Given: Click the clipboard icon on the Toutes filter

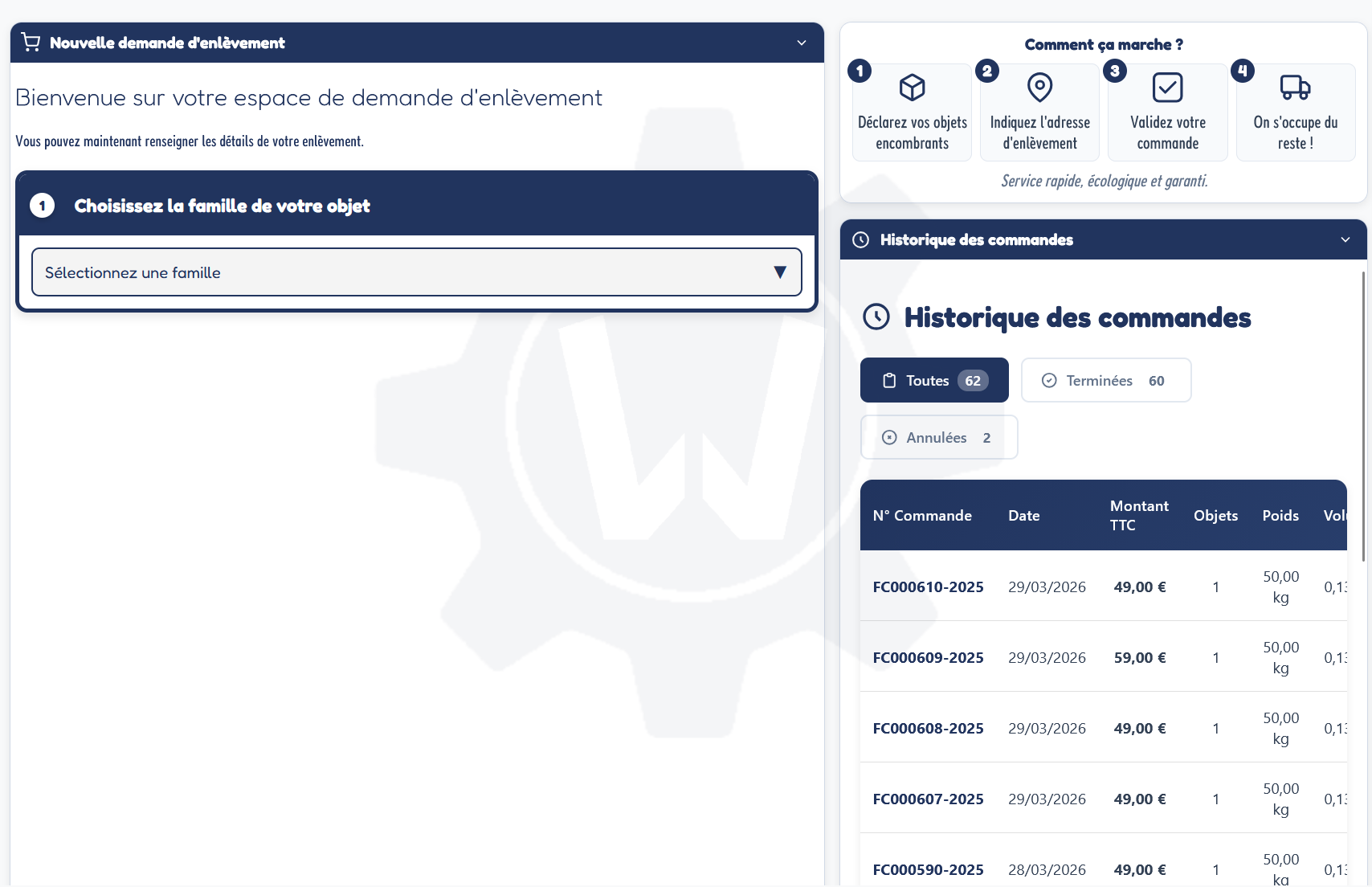Looking at the screenshot, I should point(890,380).
